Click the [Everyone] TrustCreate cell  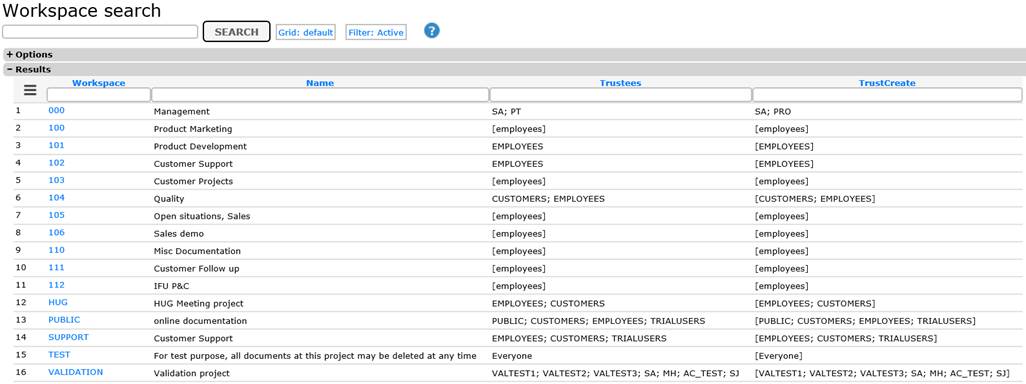tap(778, 356)
